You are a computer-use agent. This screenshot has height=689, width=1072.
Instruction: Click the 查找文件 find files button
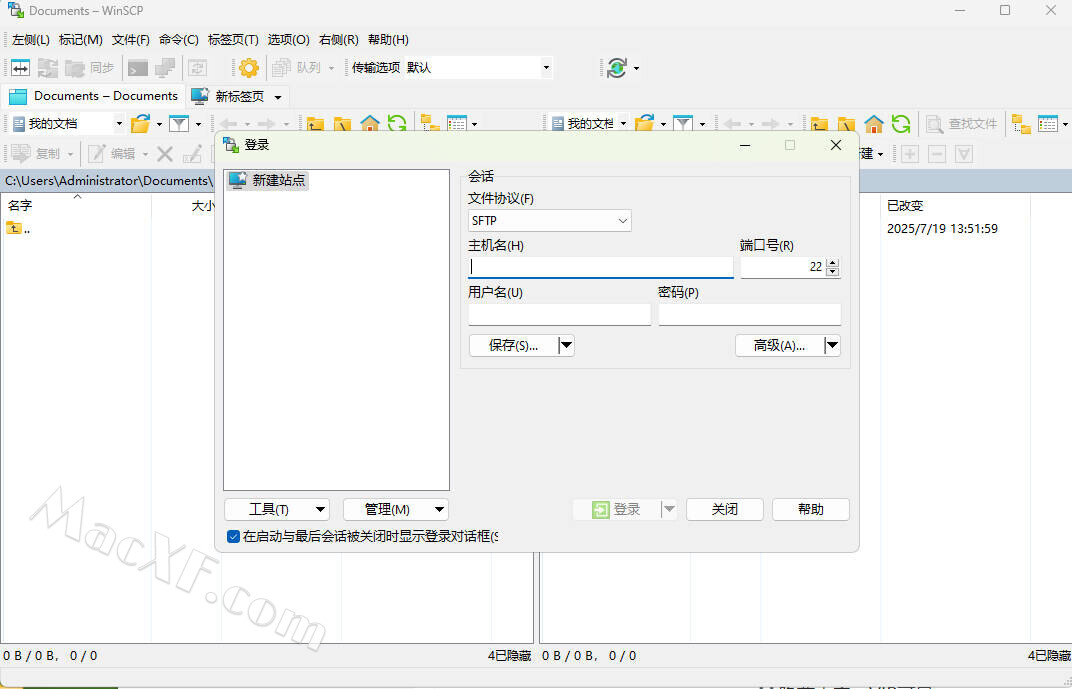(x=961, y=124)
